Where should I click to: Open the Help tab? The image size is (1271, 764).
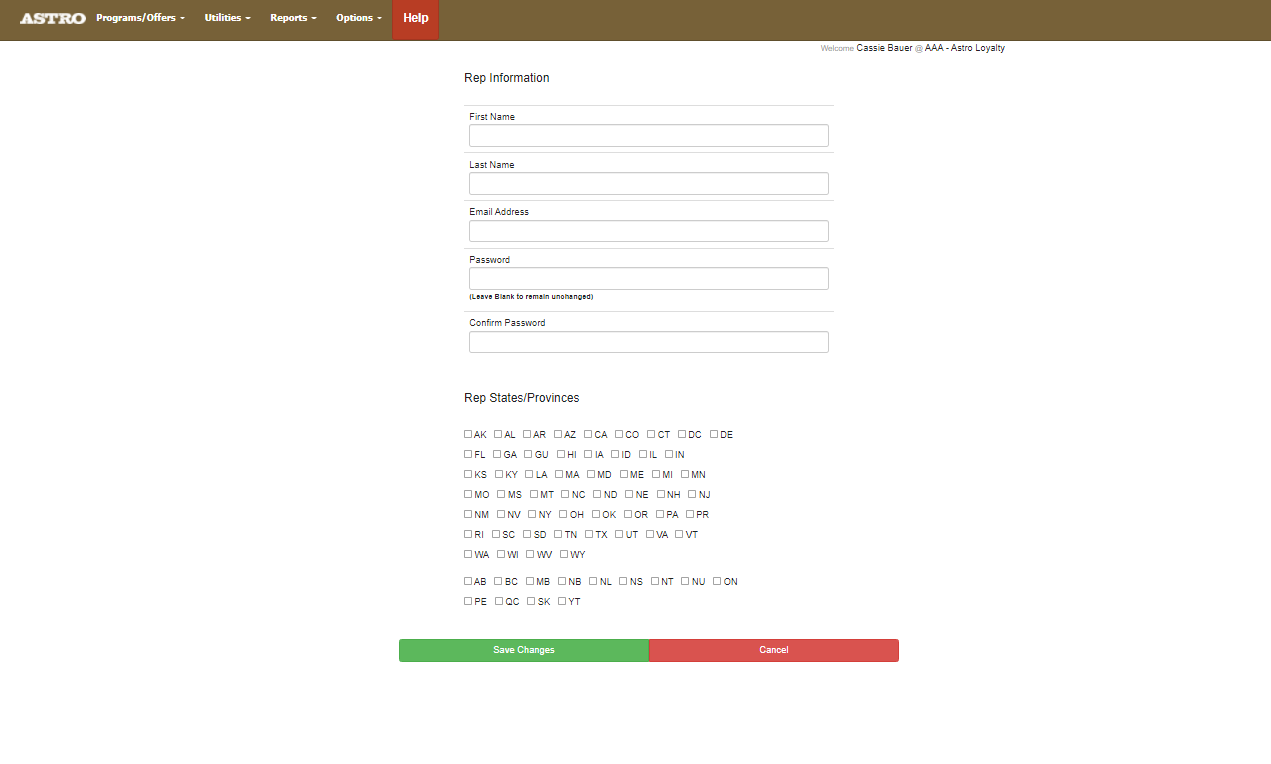coord(416,19)
